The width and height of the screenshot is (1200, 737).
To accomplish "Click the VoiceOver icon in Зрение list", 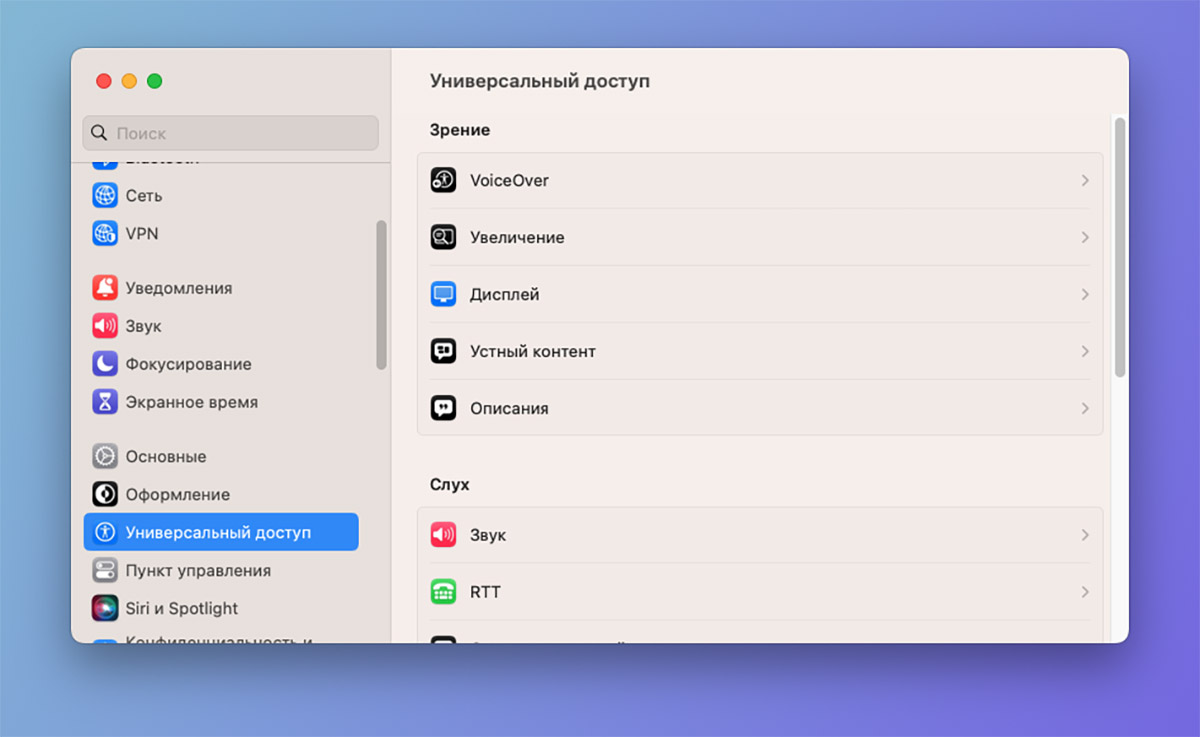I will pos(443,180).
